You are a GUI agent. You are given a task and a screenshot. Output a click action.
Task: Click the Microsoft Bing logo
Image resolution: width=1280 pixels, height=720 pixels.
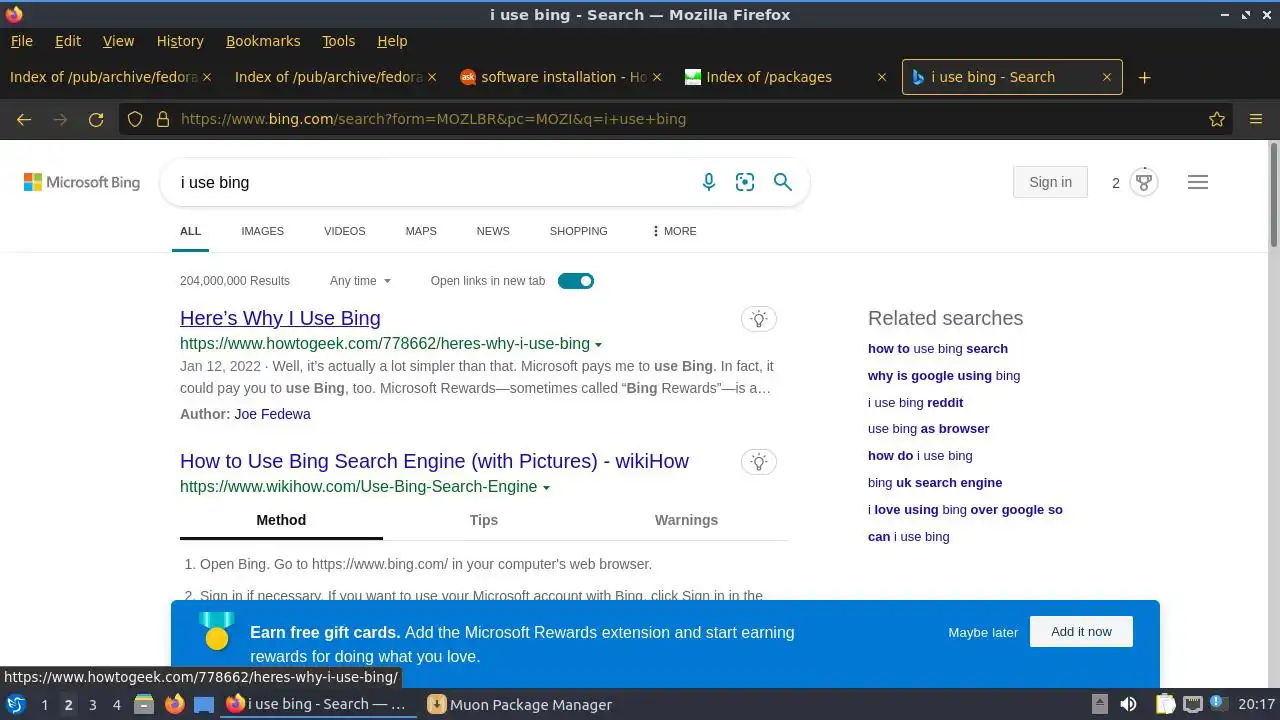click(x=82, y=182)
